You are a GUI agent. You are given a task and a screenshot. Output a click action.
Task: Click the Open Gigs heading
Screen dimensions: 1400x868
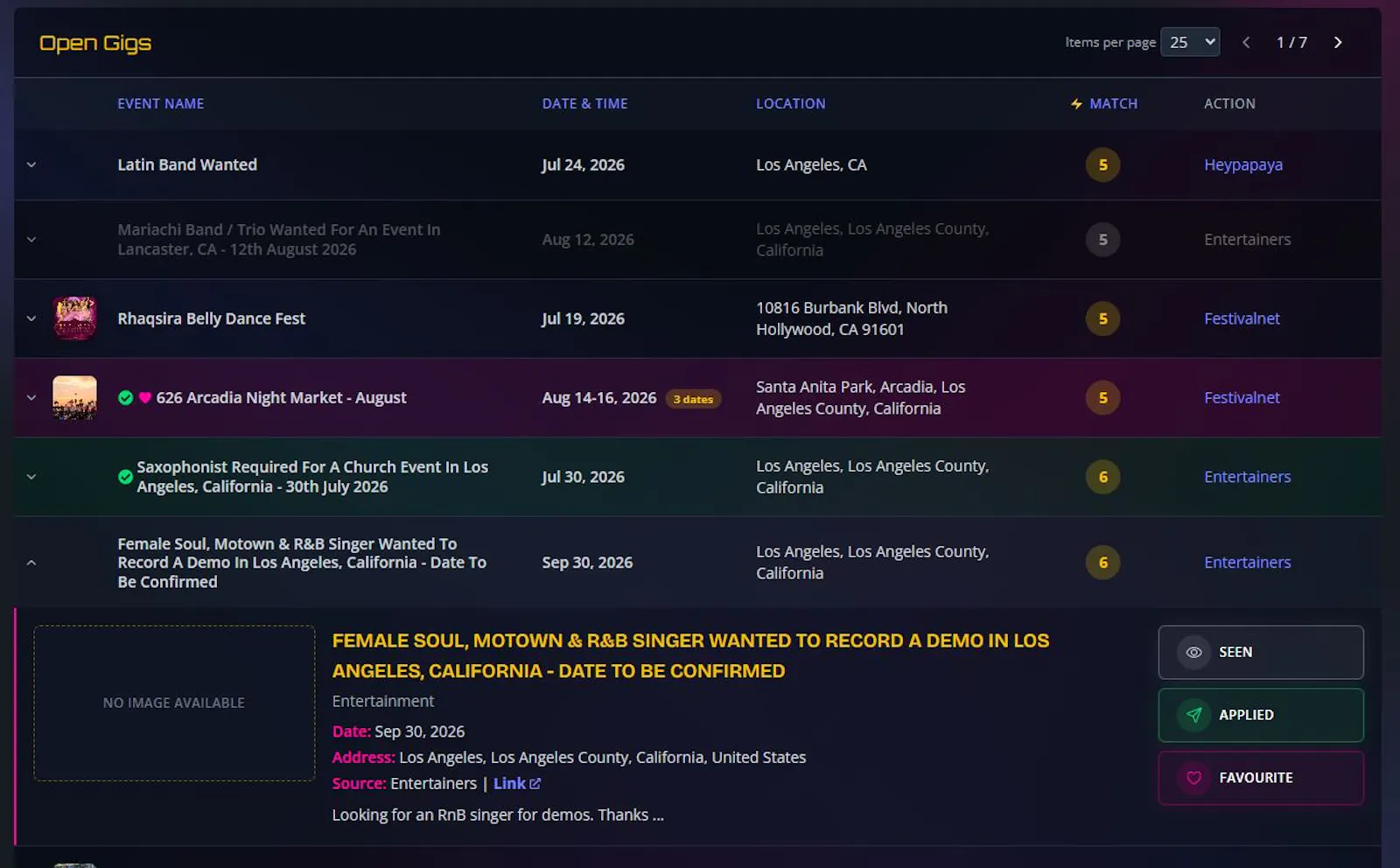95,43
